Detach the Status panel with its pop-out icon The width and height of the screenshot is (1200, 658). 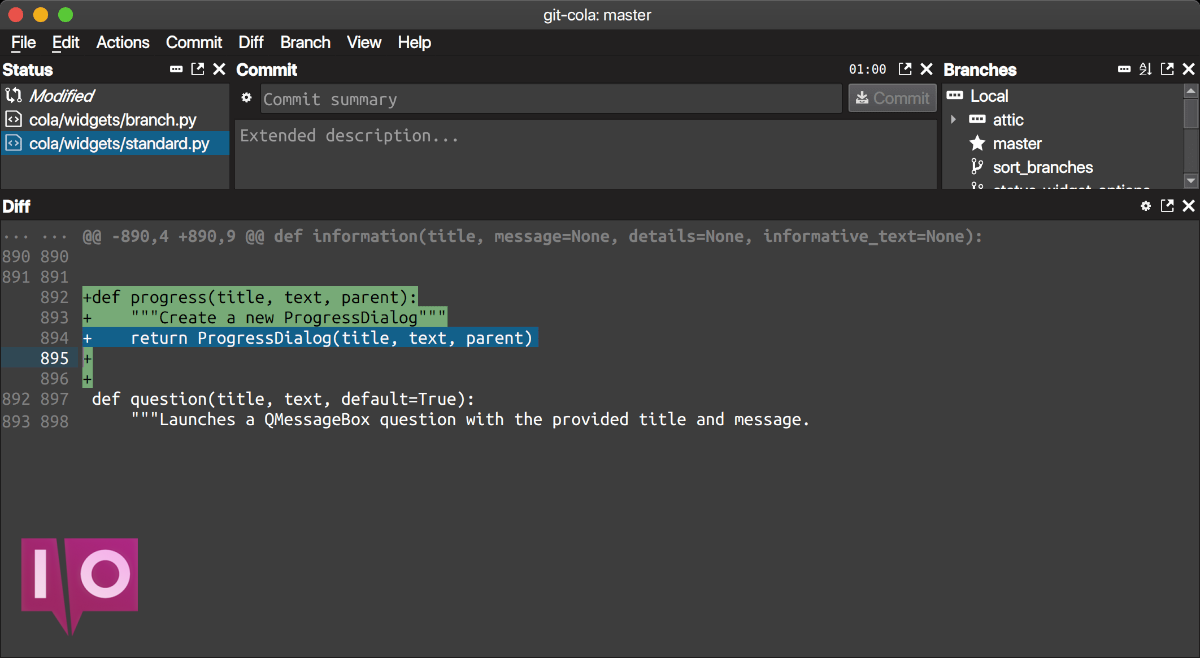(x=198, y=69)
